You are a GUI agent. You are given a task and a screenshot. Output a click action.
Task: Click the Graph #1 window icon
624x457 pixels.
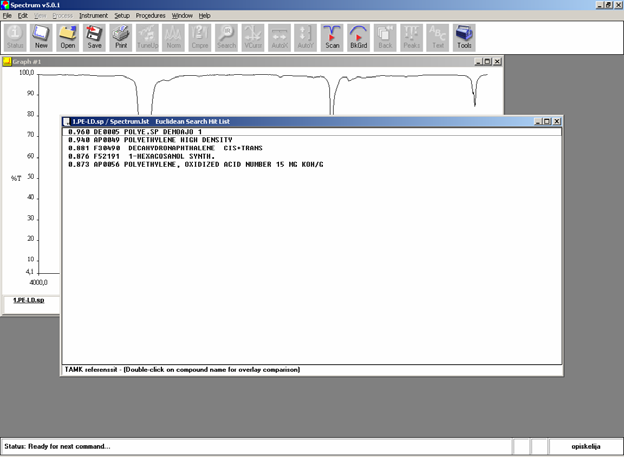[7, 61]
